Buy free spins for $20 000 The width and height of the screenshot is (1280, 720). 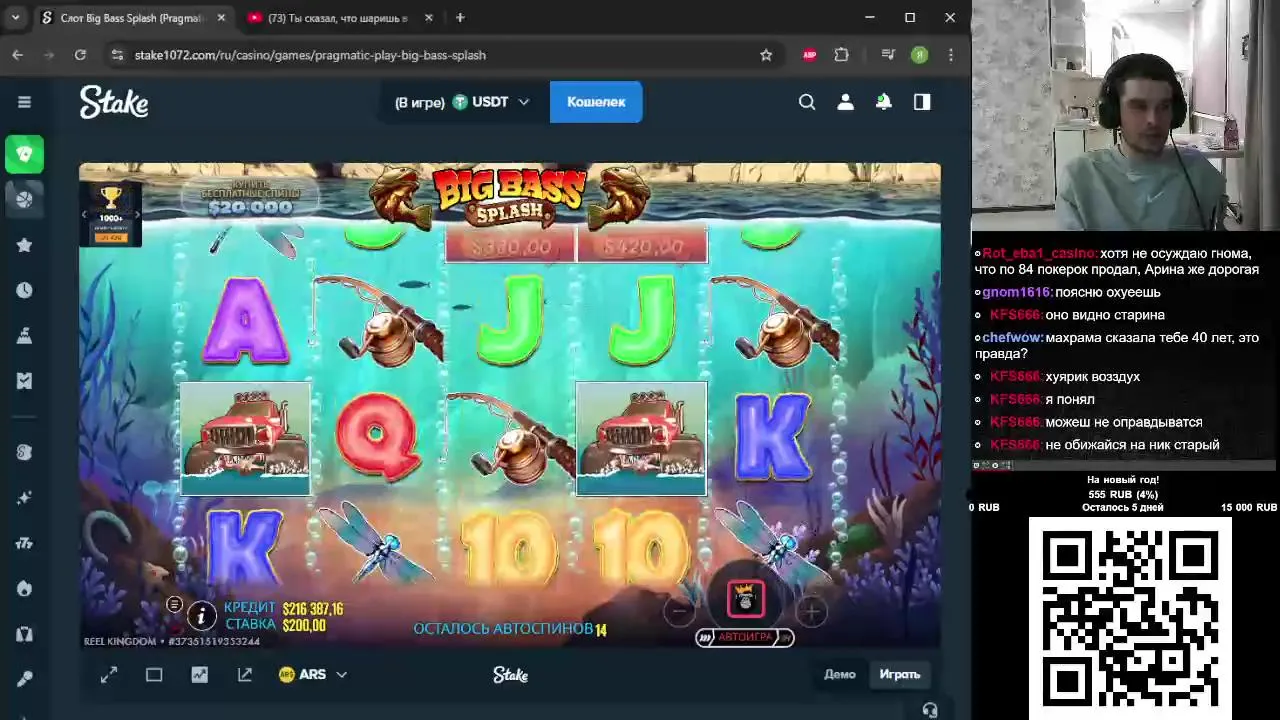pos(250,199)
